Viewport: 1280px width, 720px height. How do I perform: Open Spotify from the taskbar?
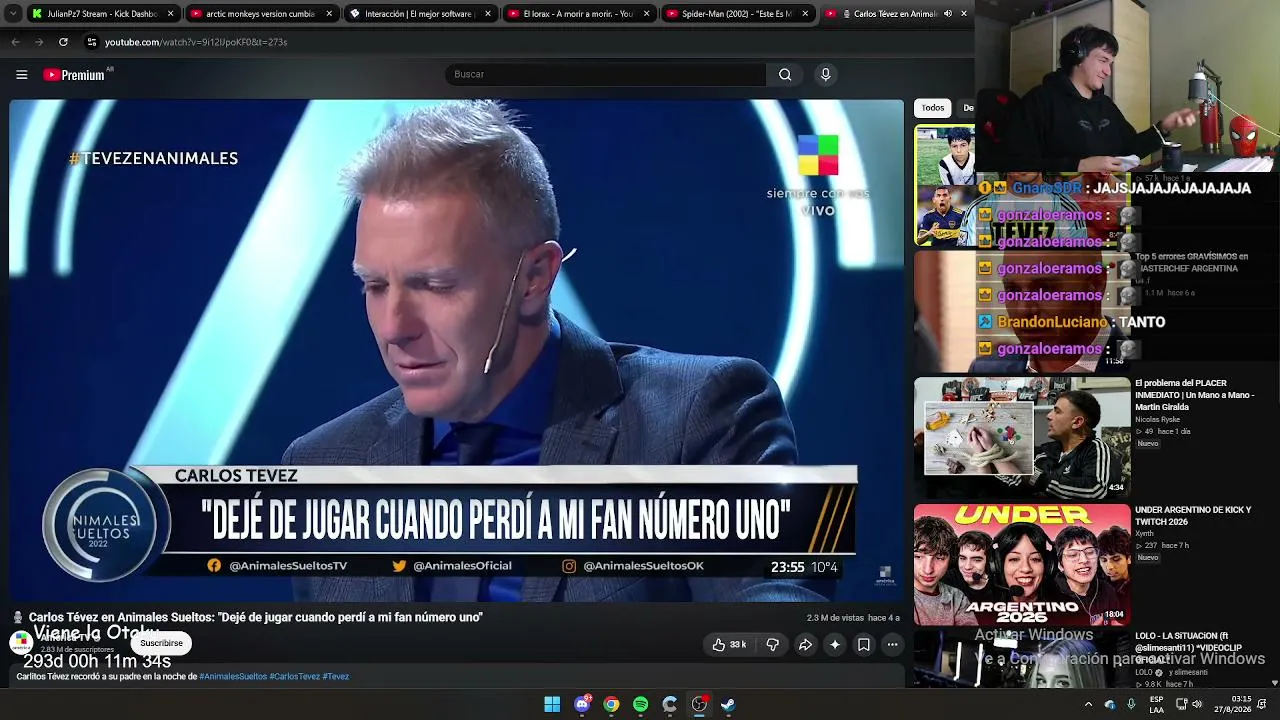(641, 704)
